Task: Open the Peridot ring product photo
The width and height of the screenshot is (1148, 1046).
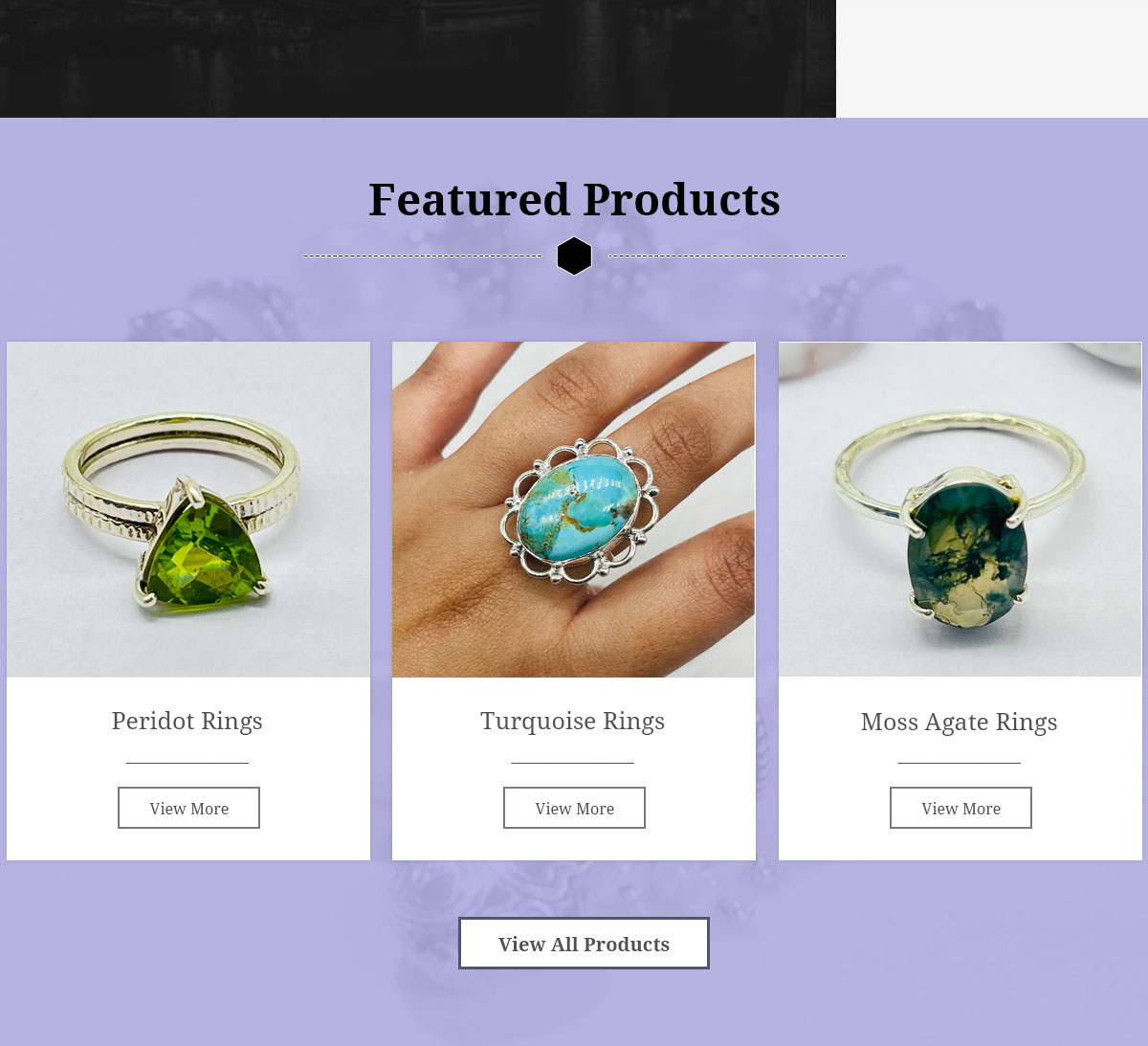Action: pos(188,509)
